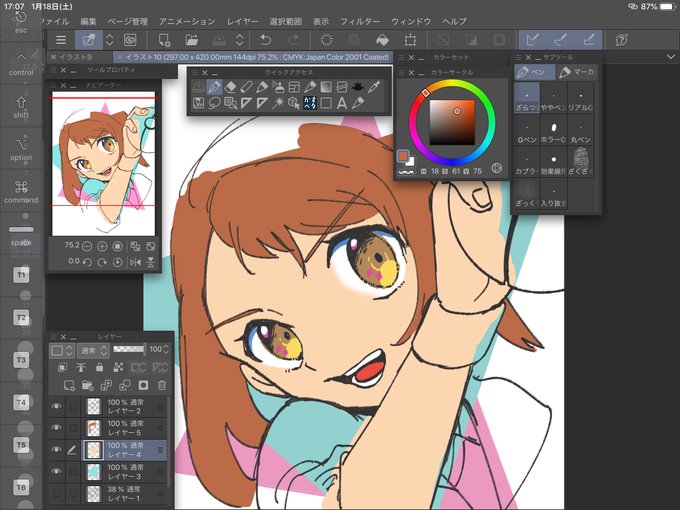Select the eyedropper in Quick Access
Image resolution: width=680 pixels, height=510 pixels.
coord(374,87)
